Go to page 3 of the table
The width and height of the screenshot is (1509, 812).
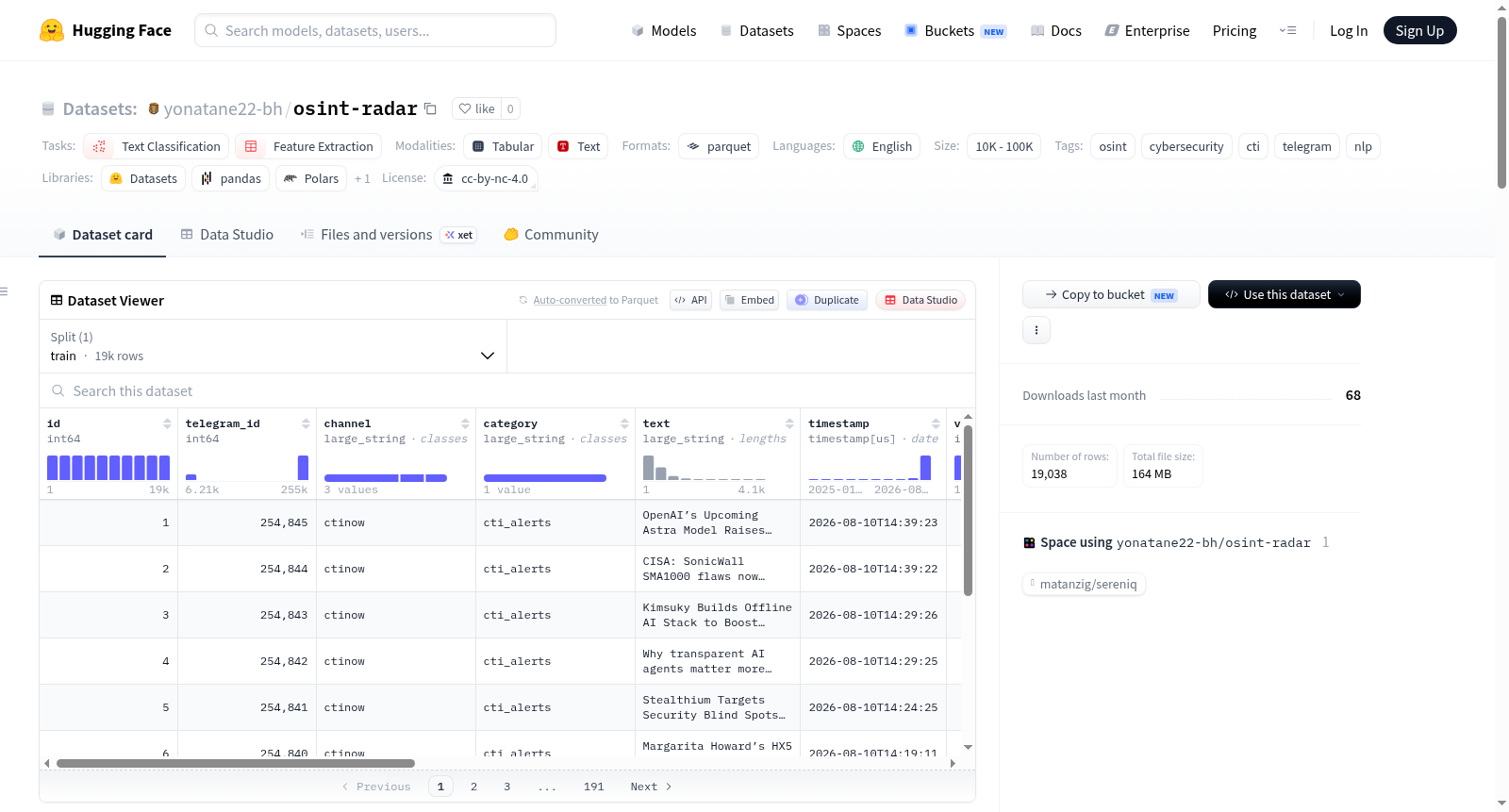coord(506,787)
